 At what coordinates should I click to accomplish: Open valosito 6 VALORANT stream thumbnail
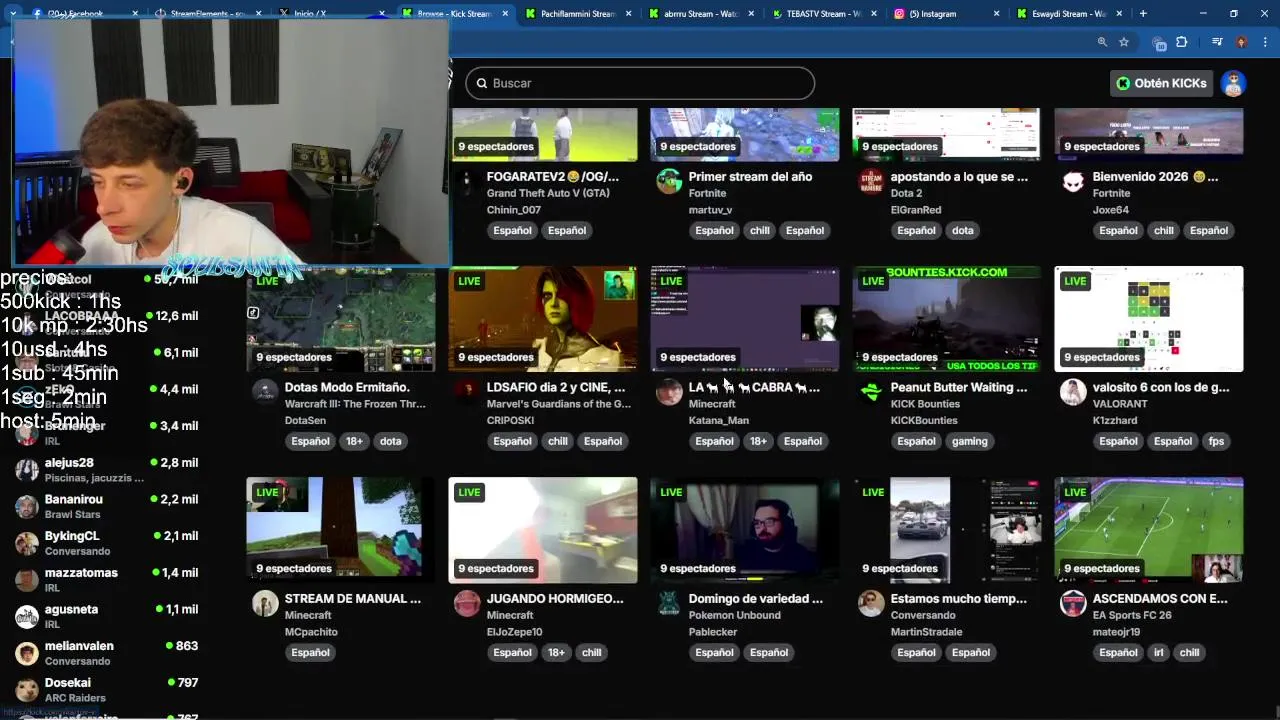click(1149, 319)
